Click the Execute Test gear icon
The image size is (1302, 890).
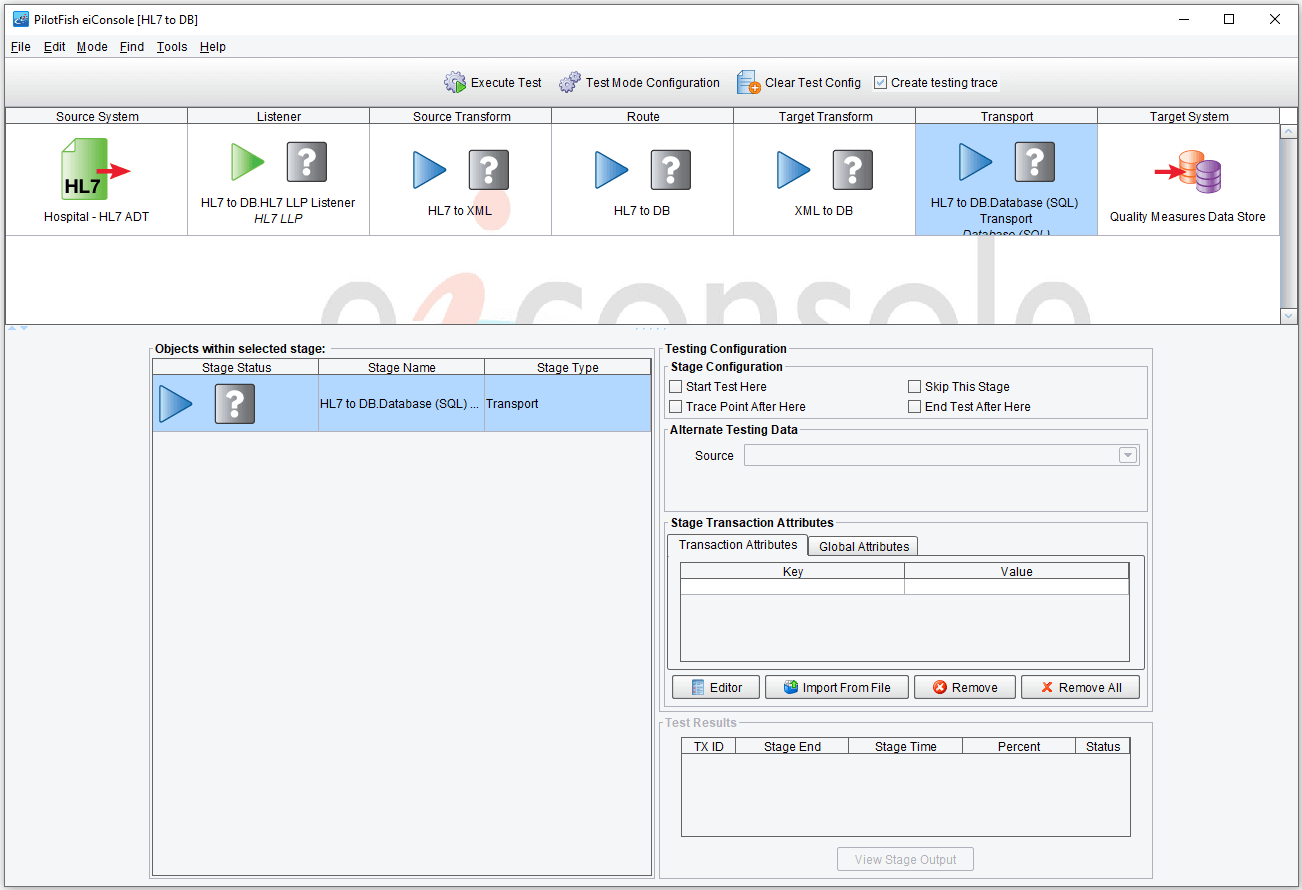455,82
